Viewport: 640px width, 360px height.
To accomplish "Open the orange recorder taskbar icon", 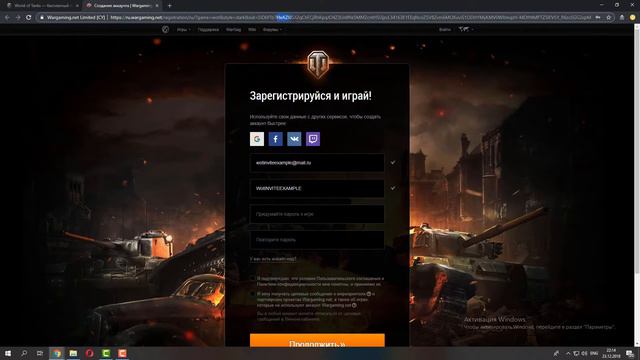I will point(122,353).
